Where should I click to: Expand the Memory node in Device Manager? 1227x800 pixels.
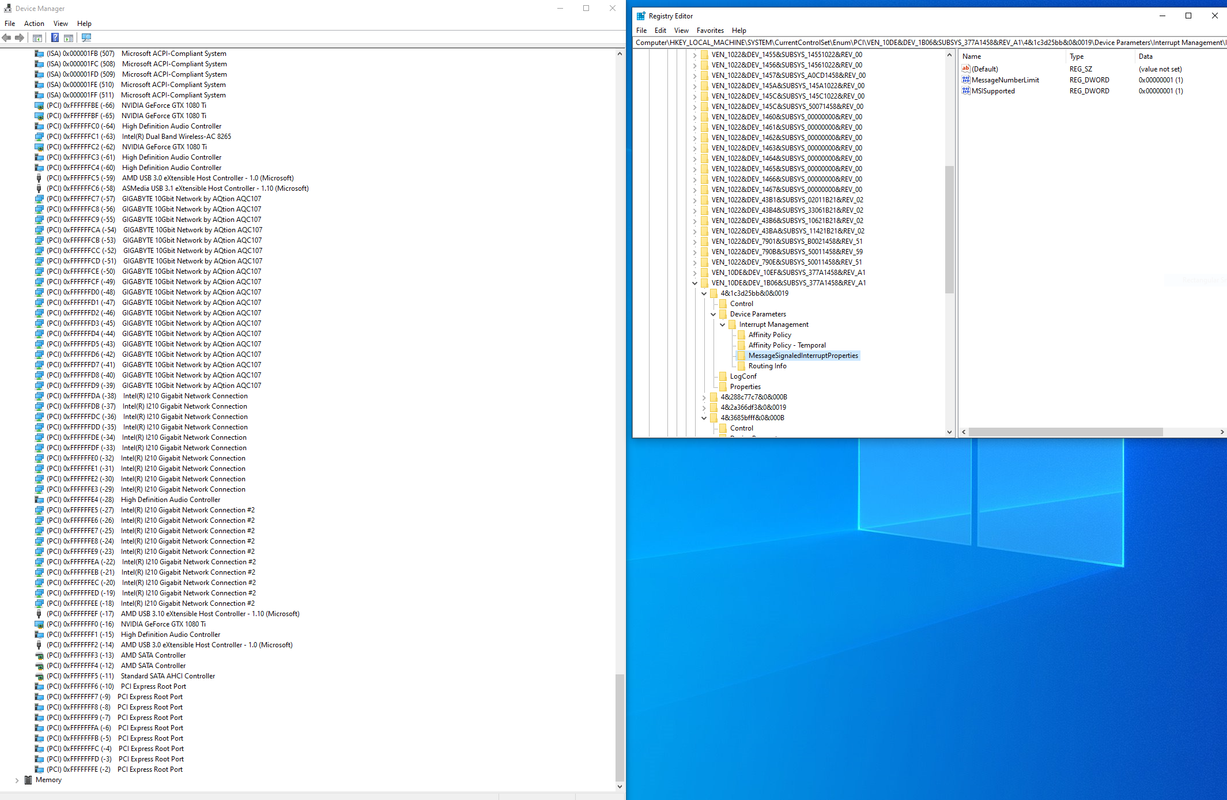[x=17, y=780]
